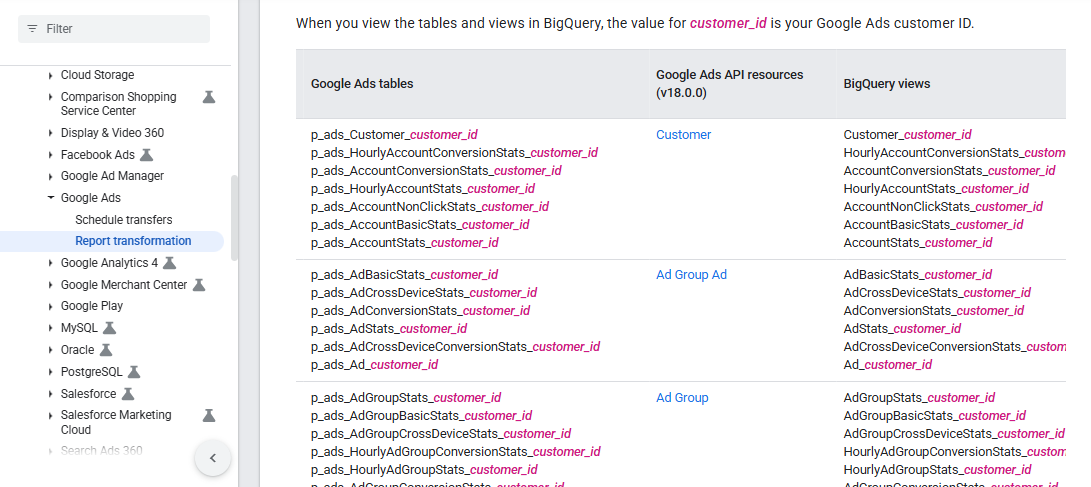Expand the Comparison Shopping Service Center node
Viewport: 1091px width, 487px height.
click(x=50, y=97)
